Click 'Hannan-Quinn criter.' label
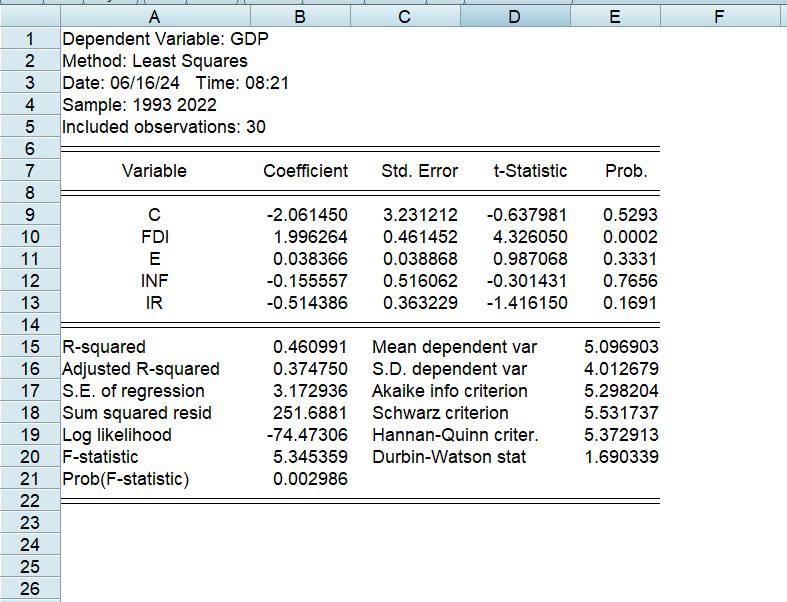The height and width of the screenshot is (602, 787). tap(455, 435)
